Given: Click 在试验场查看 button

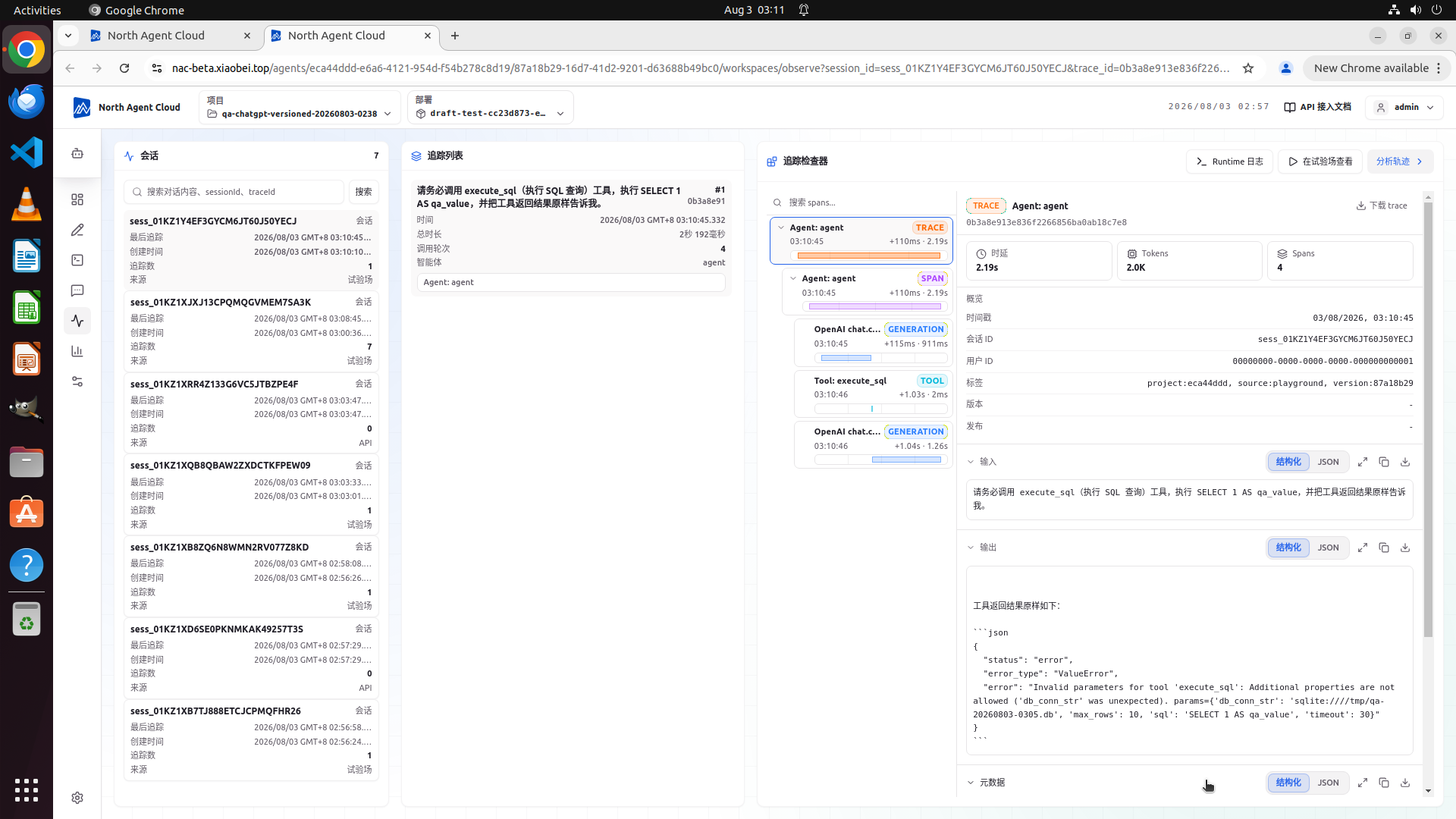Looking at the screenshot, I should [x=1320, y=162].
